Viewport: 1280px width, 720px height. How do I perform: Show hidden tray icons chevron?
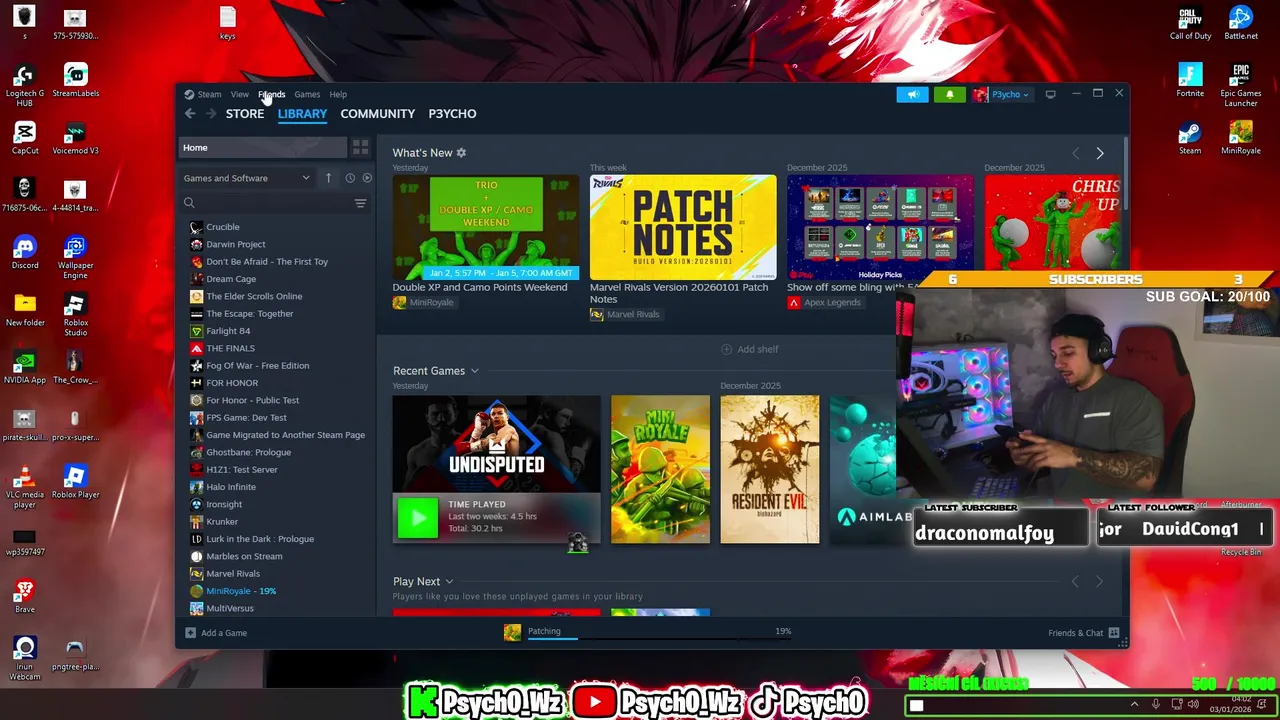click(1134, 705)
